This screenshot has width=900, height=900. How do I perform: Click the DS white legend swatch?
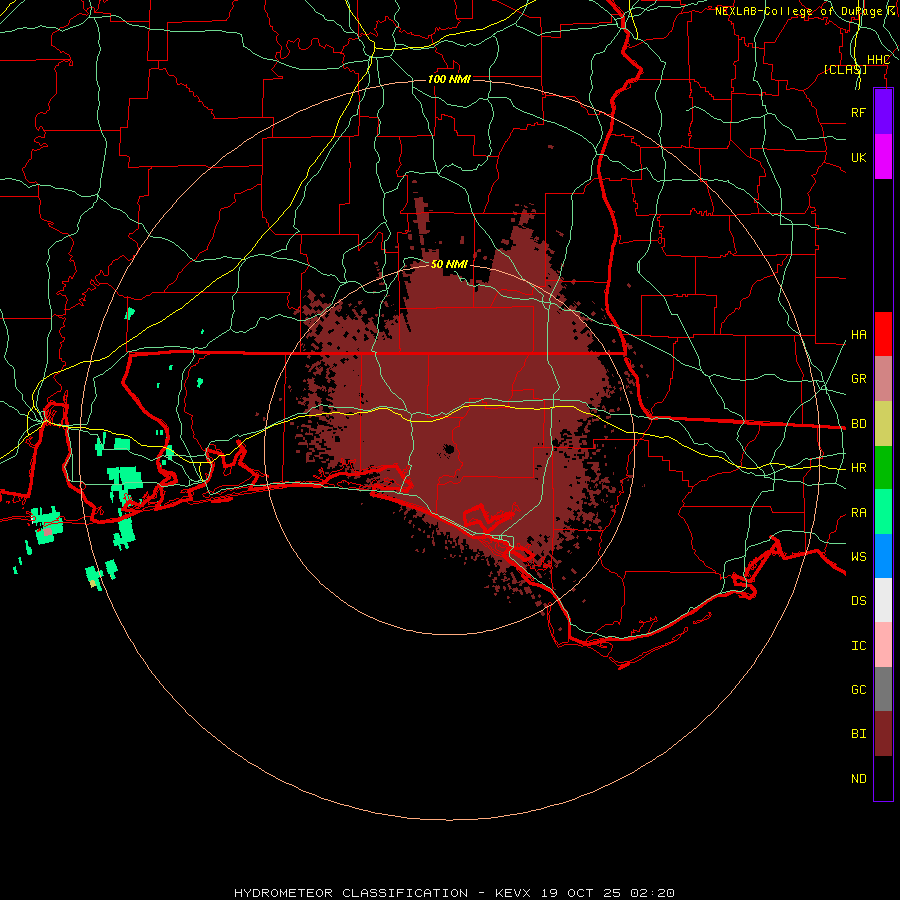pos(883,600)
